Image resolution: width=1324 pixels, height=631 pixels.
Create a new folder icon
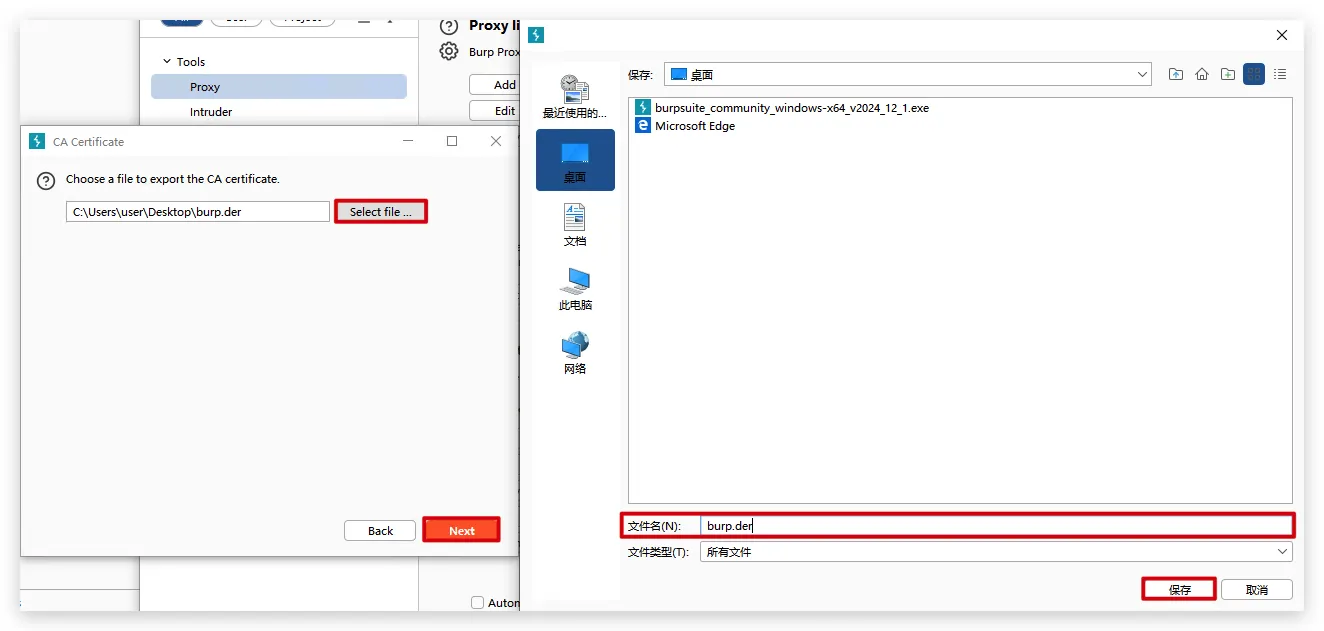point(1228,75)
